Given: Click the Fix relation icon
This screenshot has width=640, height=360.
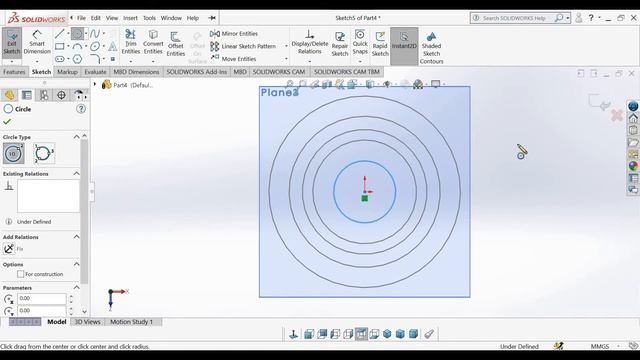Looking at the screenshot, I should pos(9,249).
